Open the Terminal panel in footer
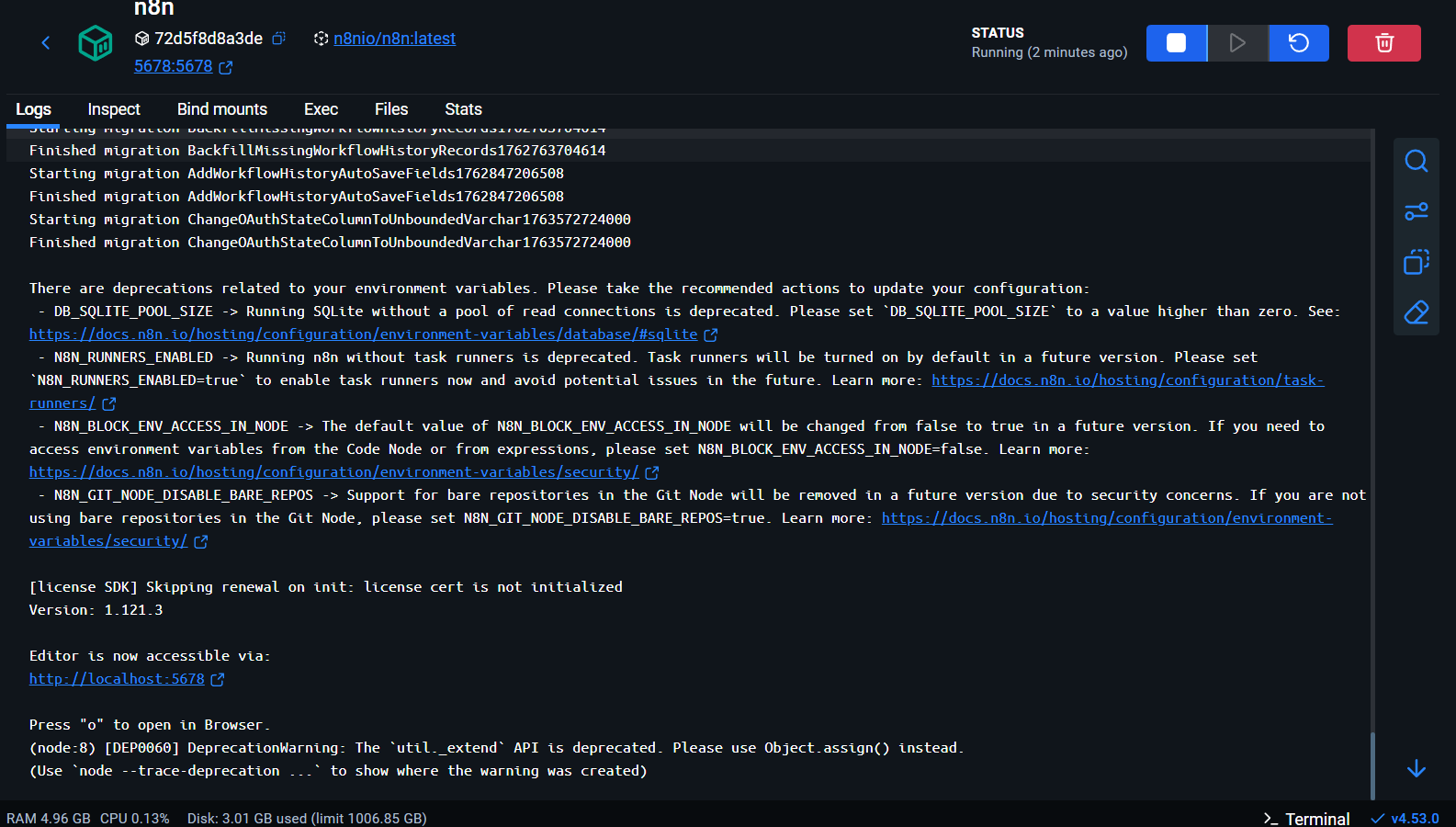Screen dimensions: 1456x827 click(x=1306, y=818)
